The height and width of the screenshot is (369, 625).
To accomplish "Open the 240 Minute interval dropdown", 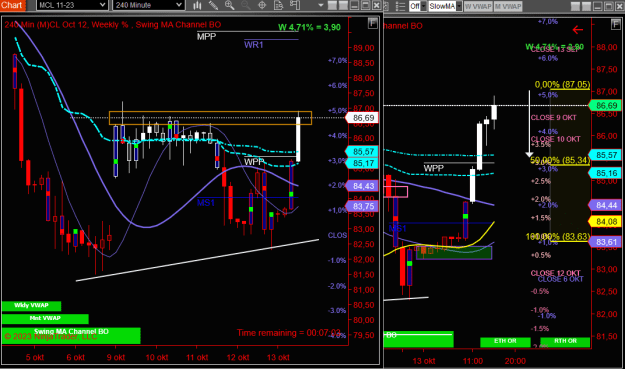I will click(148, 5).
